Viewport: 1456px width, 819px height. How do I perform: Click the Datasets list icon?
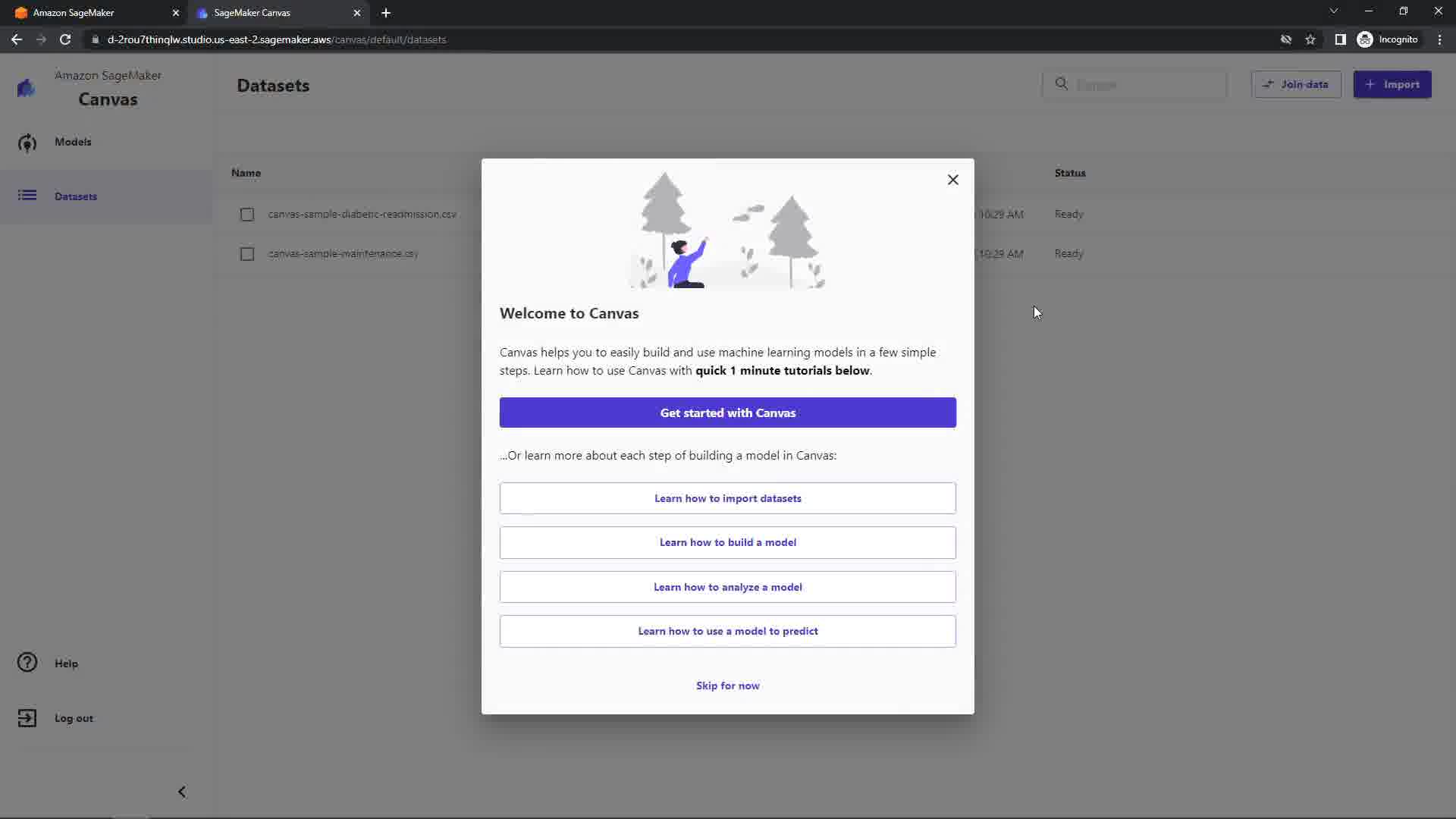(x=27, y=196)
